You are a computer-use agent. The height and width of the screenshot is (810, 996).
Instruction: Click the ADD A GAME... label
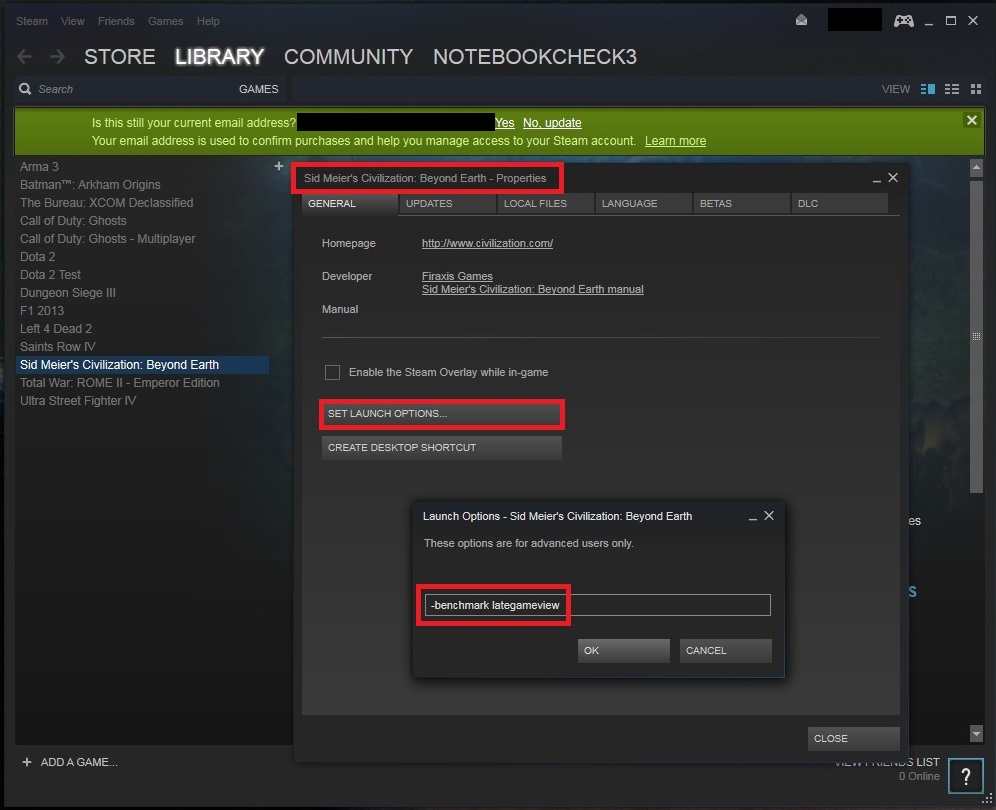(79, 762)
